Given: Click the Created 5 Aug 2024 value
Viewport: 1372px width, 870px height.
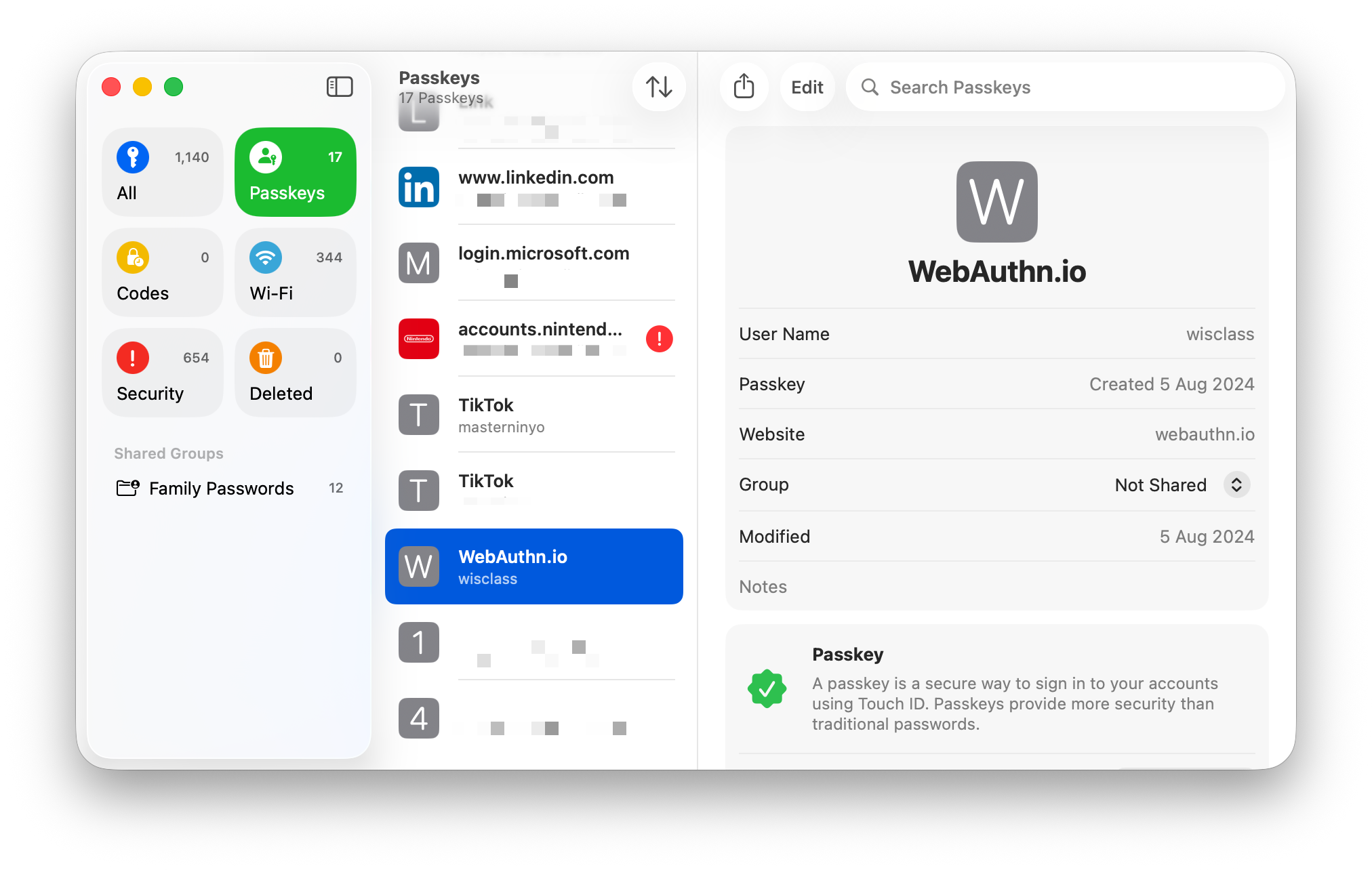Looking at the screenshot, I should [x=1171, y=384].
